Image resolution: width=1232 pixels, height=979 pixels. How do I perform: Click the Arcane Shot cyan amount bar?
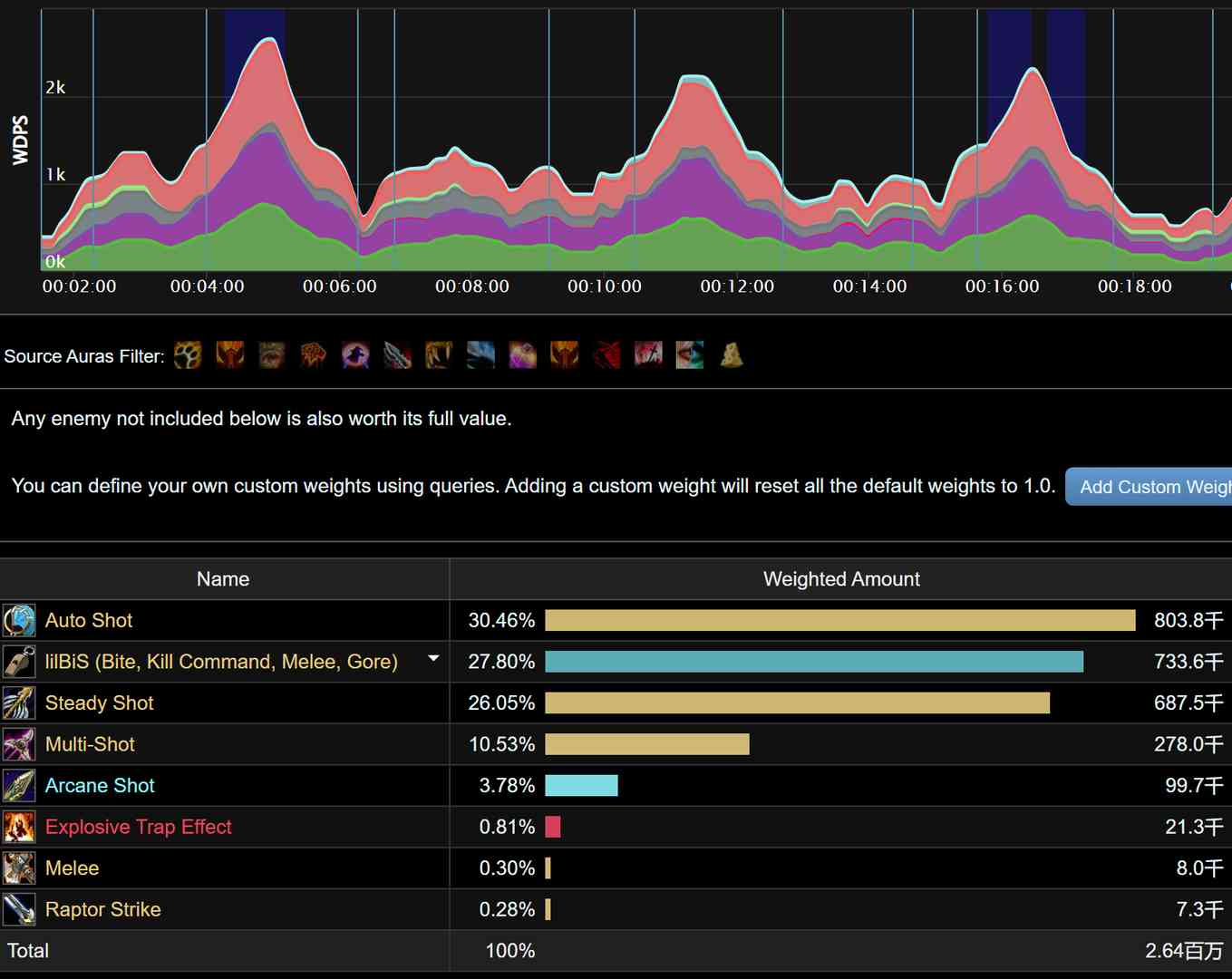[581, 785]
